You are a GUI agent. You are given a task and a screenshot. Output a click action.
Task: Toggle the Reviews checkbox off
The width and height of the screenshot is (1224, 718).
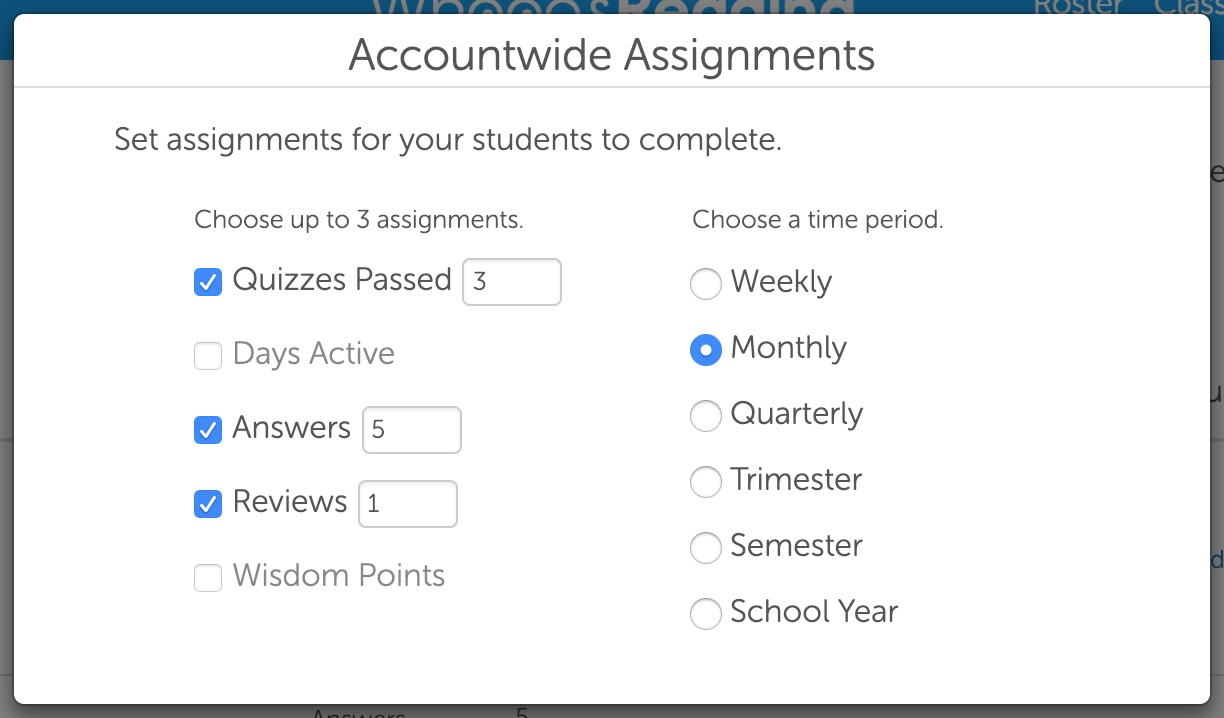click(208, 504)
